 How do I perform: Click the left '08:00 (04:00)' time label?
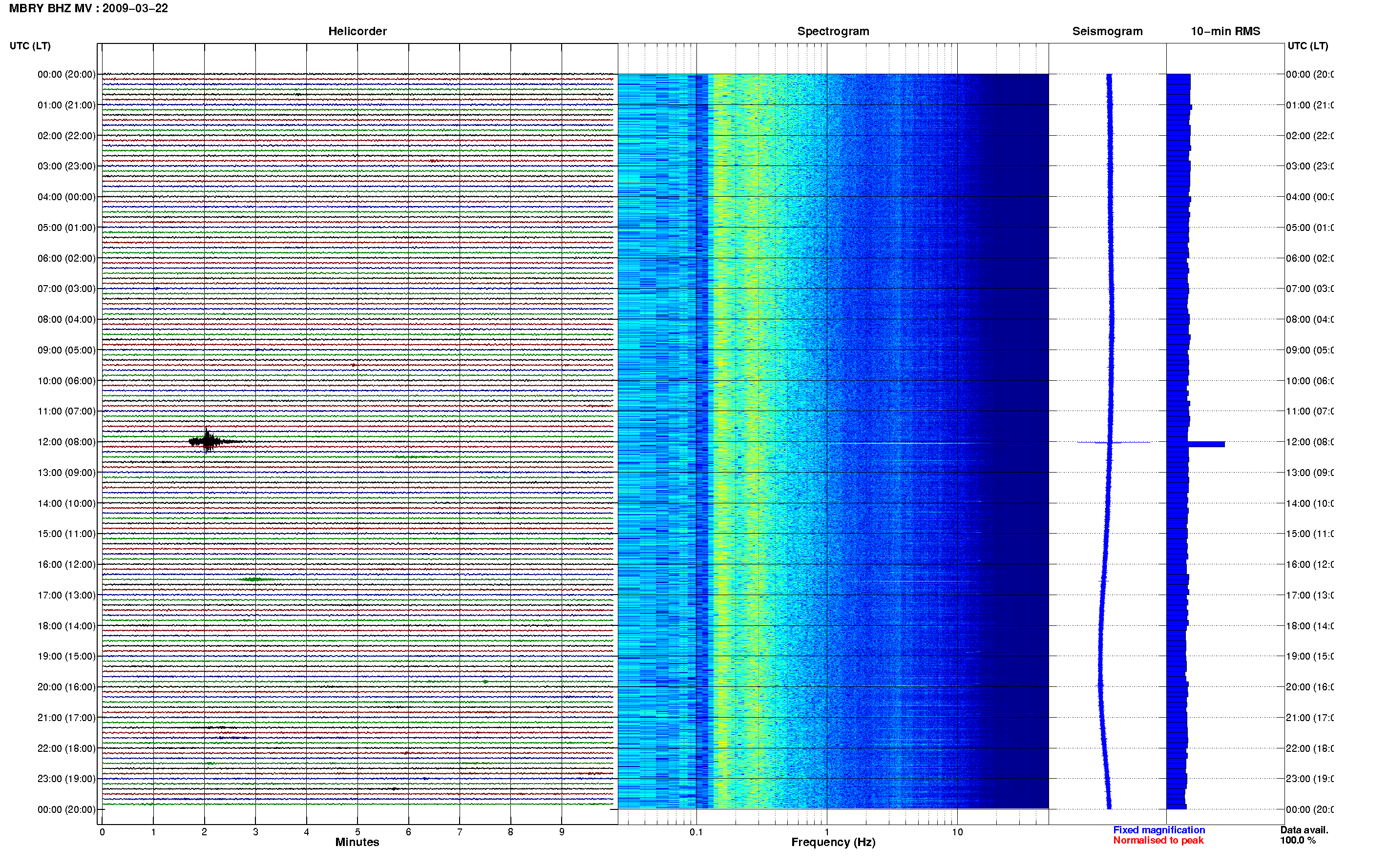[66, 319]
